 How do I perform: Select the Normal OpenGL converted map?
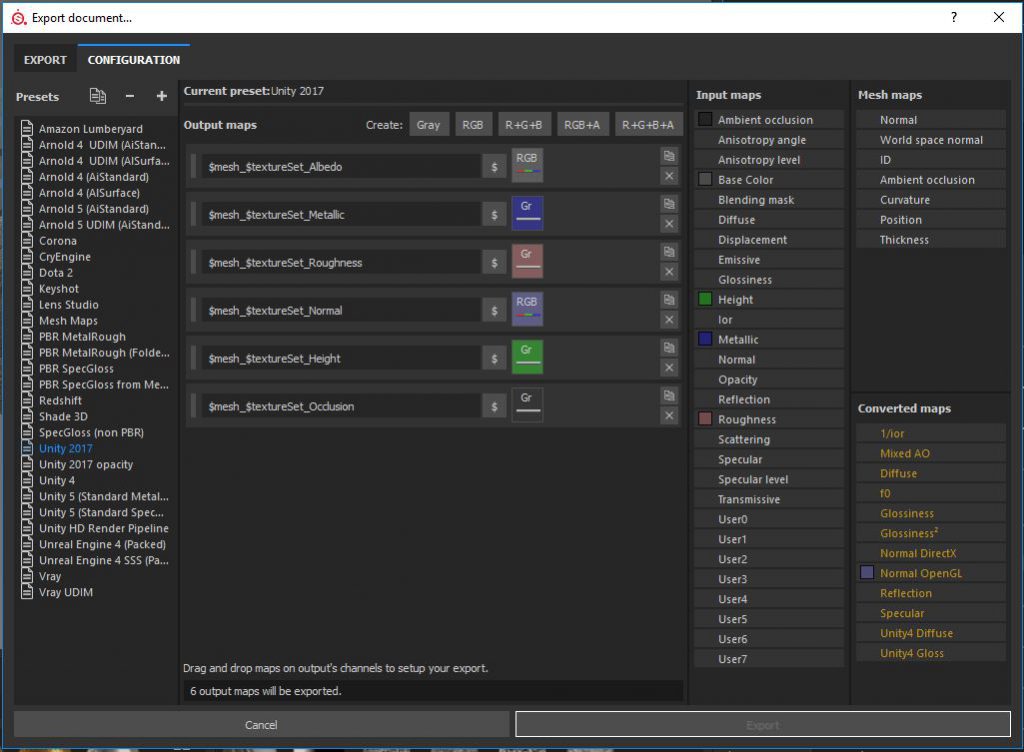(931, 573)
